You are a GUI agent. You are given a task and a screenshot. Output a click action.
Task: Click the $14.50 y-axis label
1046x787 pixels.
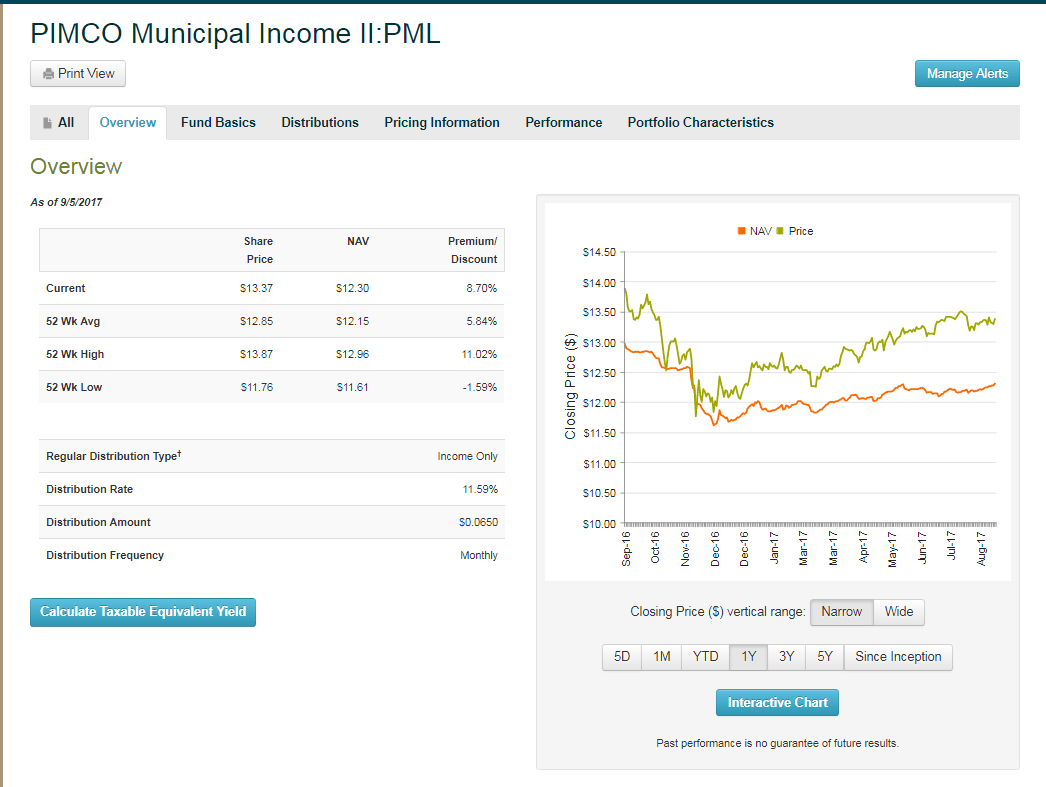599,252
